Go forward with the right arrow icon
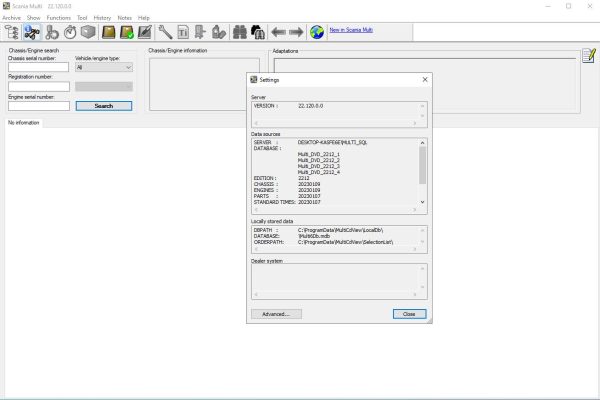600x400 pixels. [296, 32]
